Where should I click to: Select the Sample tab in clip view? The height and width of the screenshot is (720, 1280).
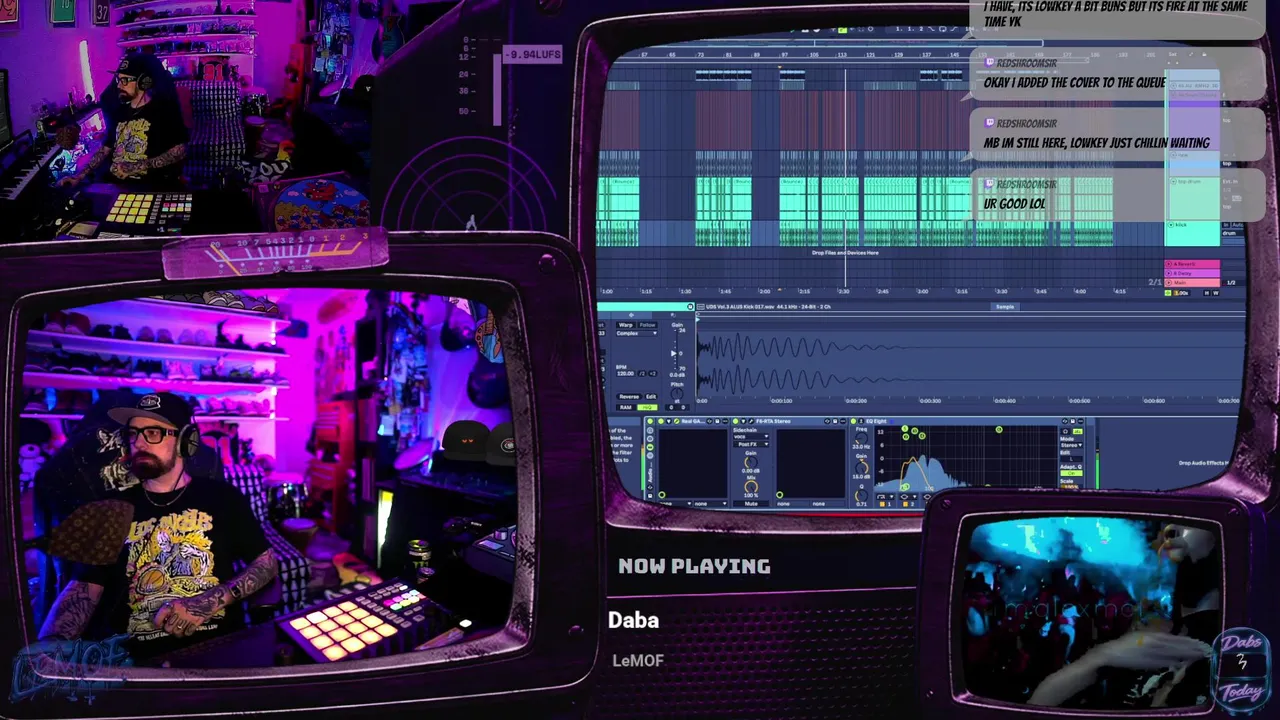1005,307
